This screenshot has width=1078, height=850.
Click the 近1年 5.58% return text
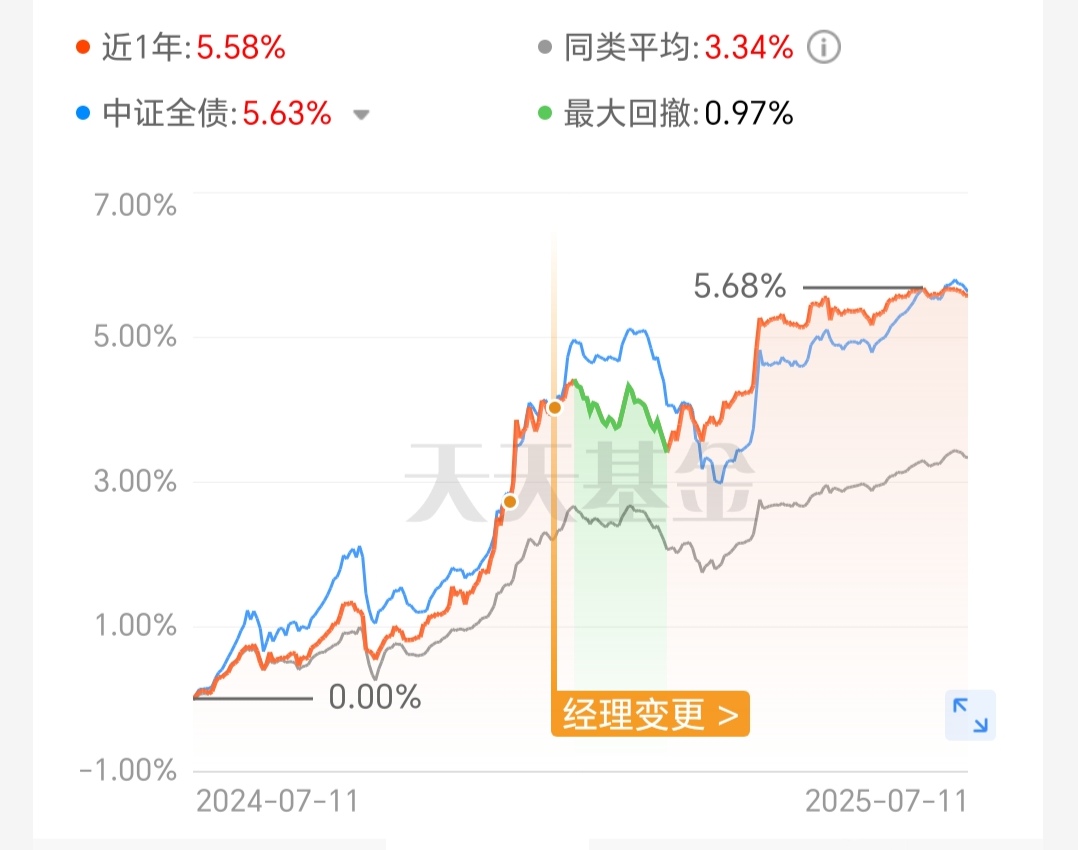point(193,47)
